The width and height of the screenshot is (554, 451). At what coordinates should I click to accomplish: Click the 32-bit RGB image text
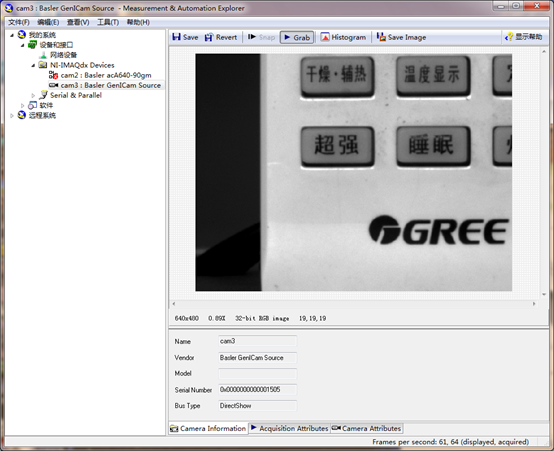[x=262, y=318]
